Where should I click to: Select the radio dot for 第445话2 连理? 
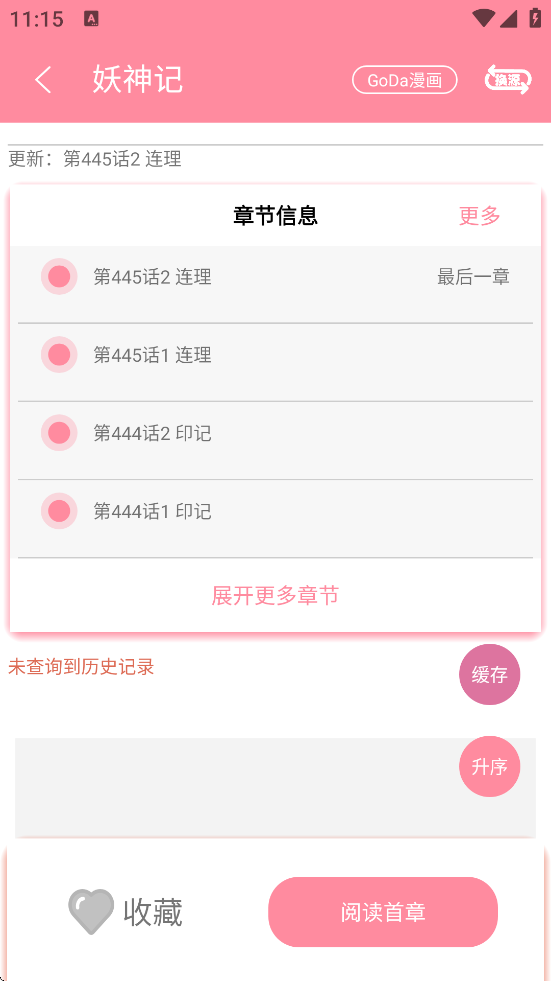pyautogui.click(x=59, y=277)
